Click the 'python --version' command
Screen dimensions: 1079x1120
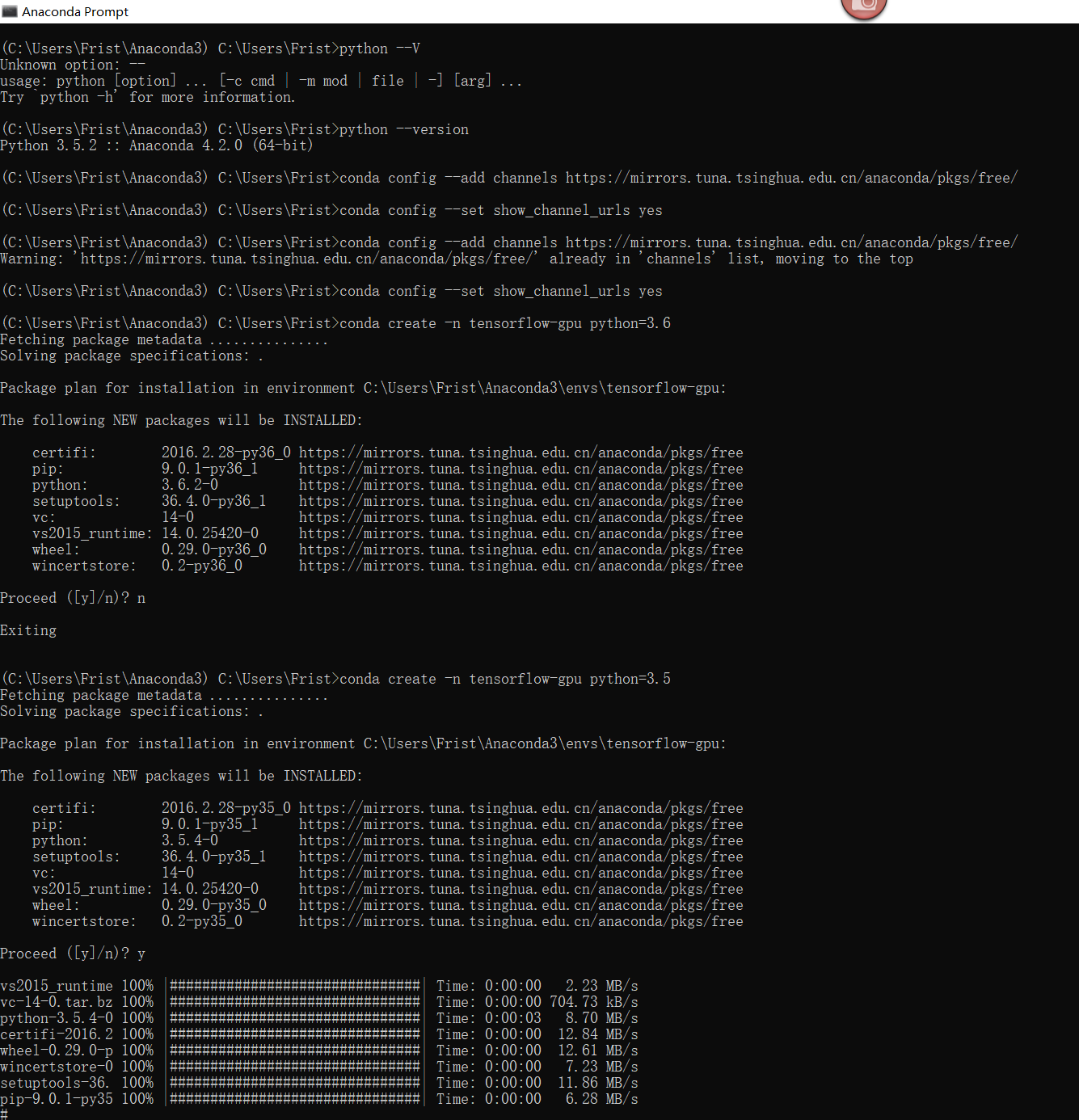click(x=404, y=129)
